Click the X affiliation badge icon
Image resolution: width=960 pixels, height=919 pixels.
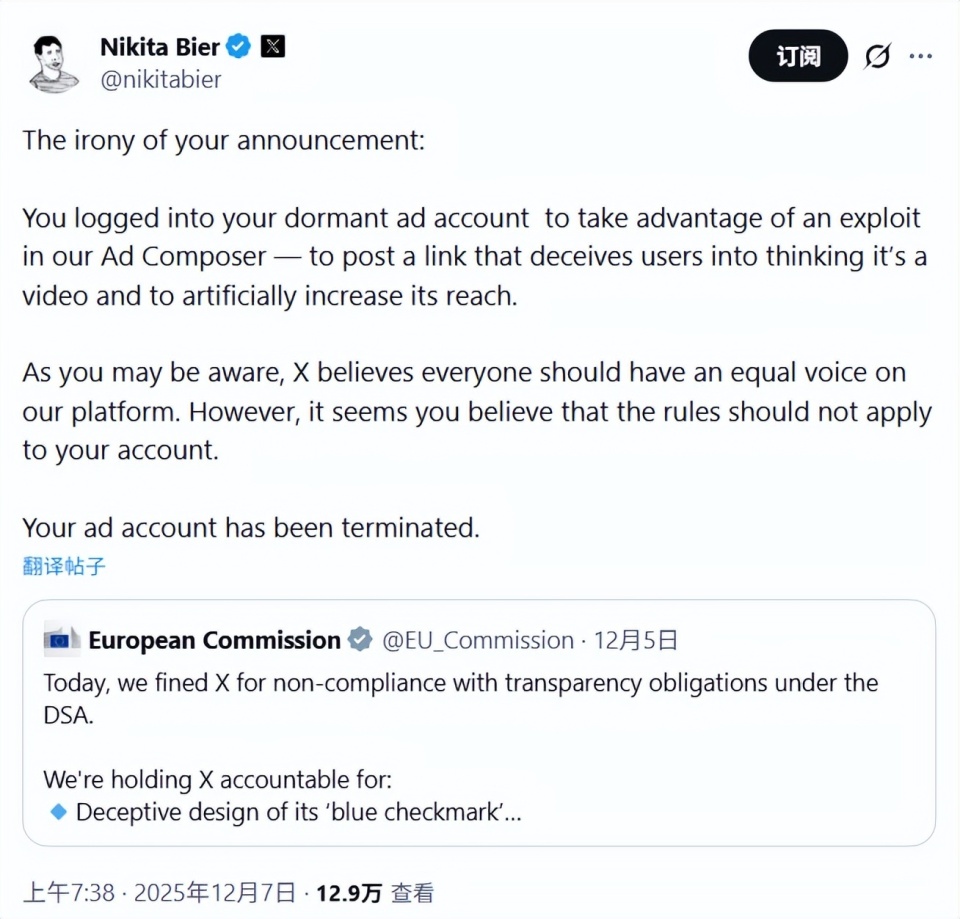click(272, 46)
